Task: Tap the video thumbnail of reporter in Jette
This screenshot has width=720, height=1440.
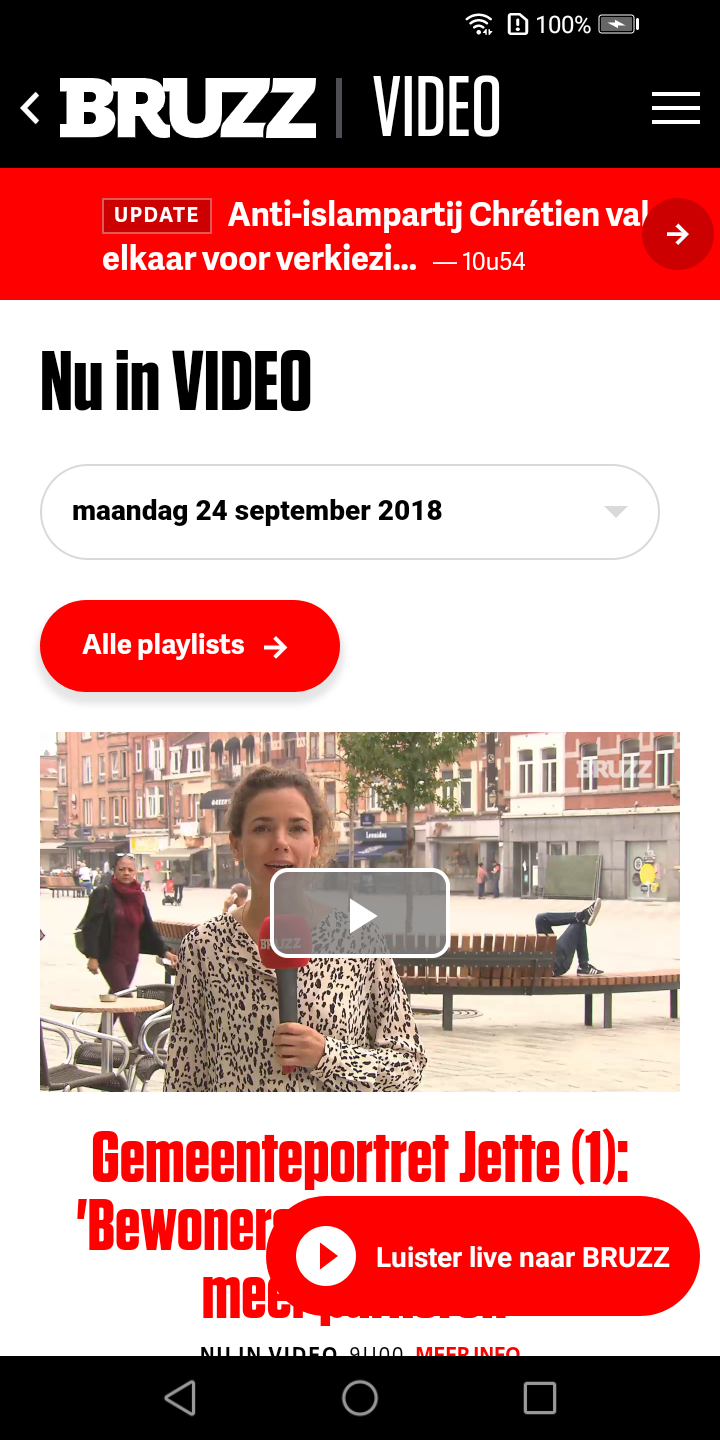Action: point(360,912)
